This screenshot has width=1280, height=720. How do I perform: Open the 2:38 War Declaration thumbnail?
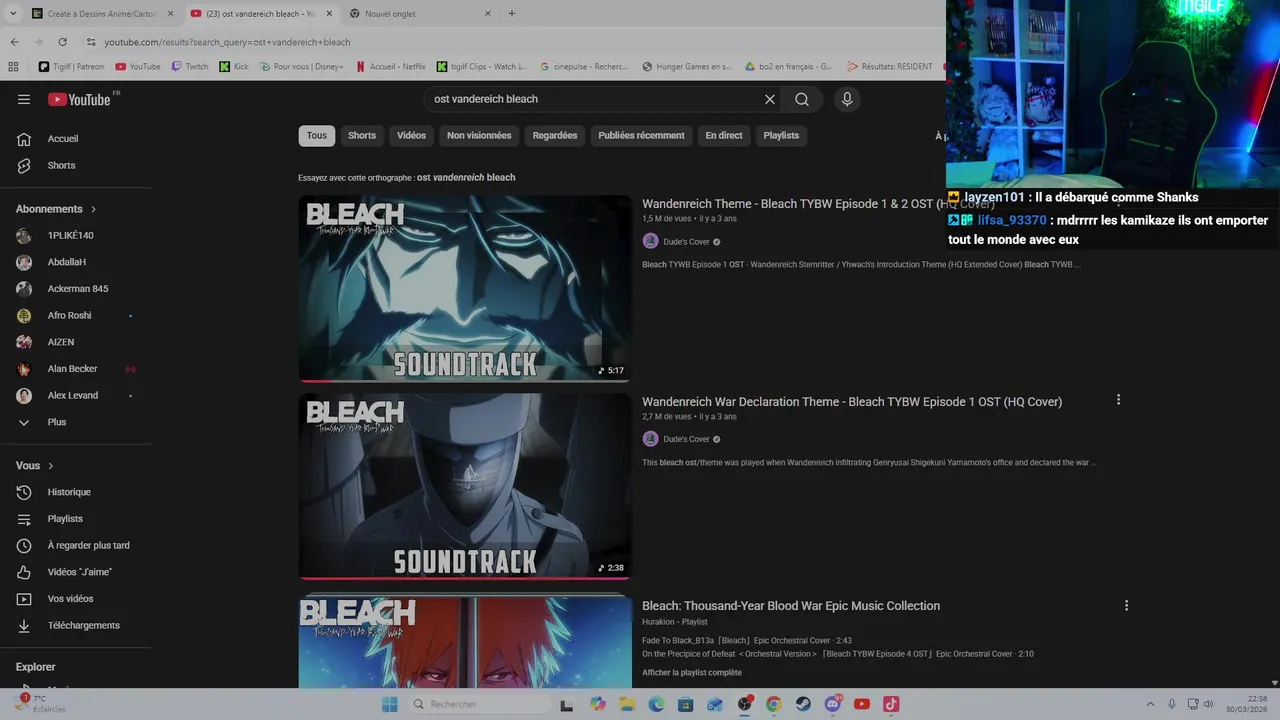[x=465, y=486]
